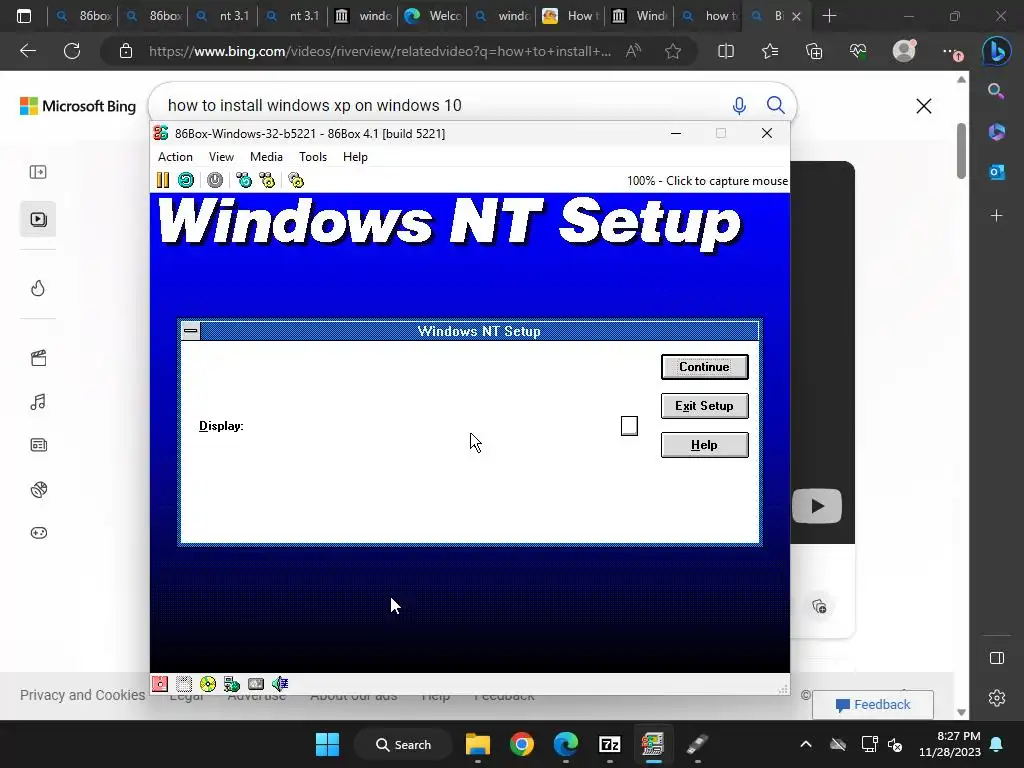The height and width of the screenshot is (768, 1024).
Task: Click the save-to-collection icon below the video
Action: 820,607
